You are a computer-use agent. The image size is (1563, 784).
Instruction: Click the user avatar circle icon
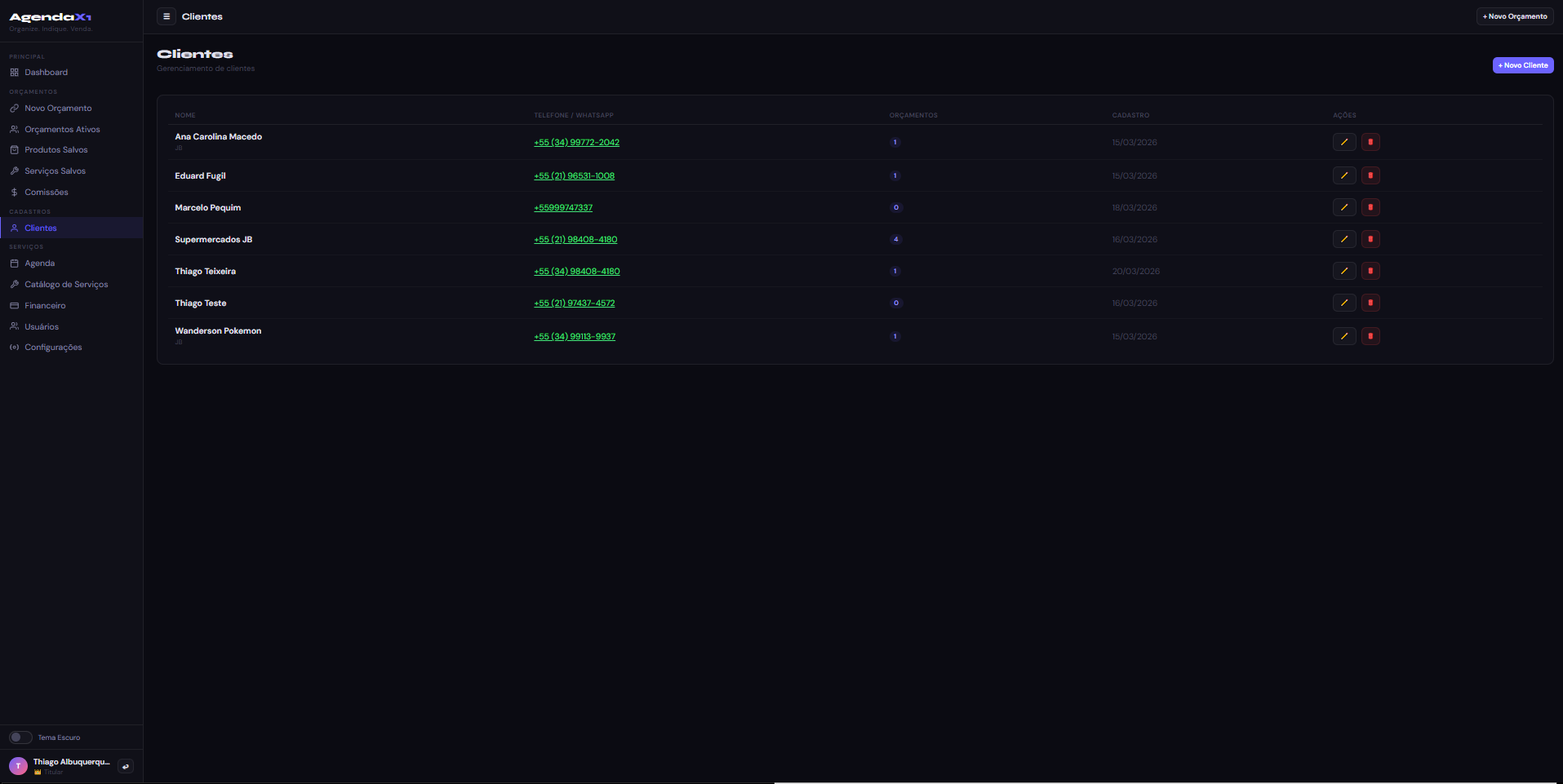click(18, 766)
